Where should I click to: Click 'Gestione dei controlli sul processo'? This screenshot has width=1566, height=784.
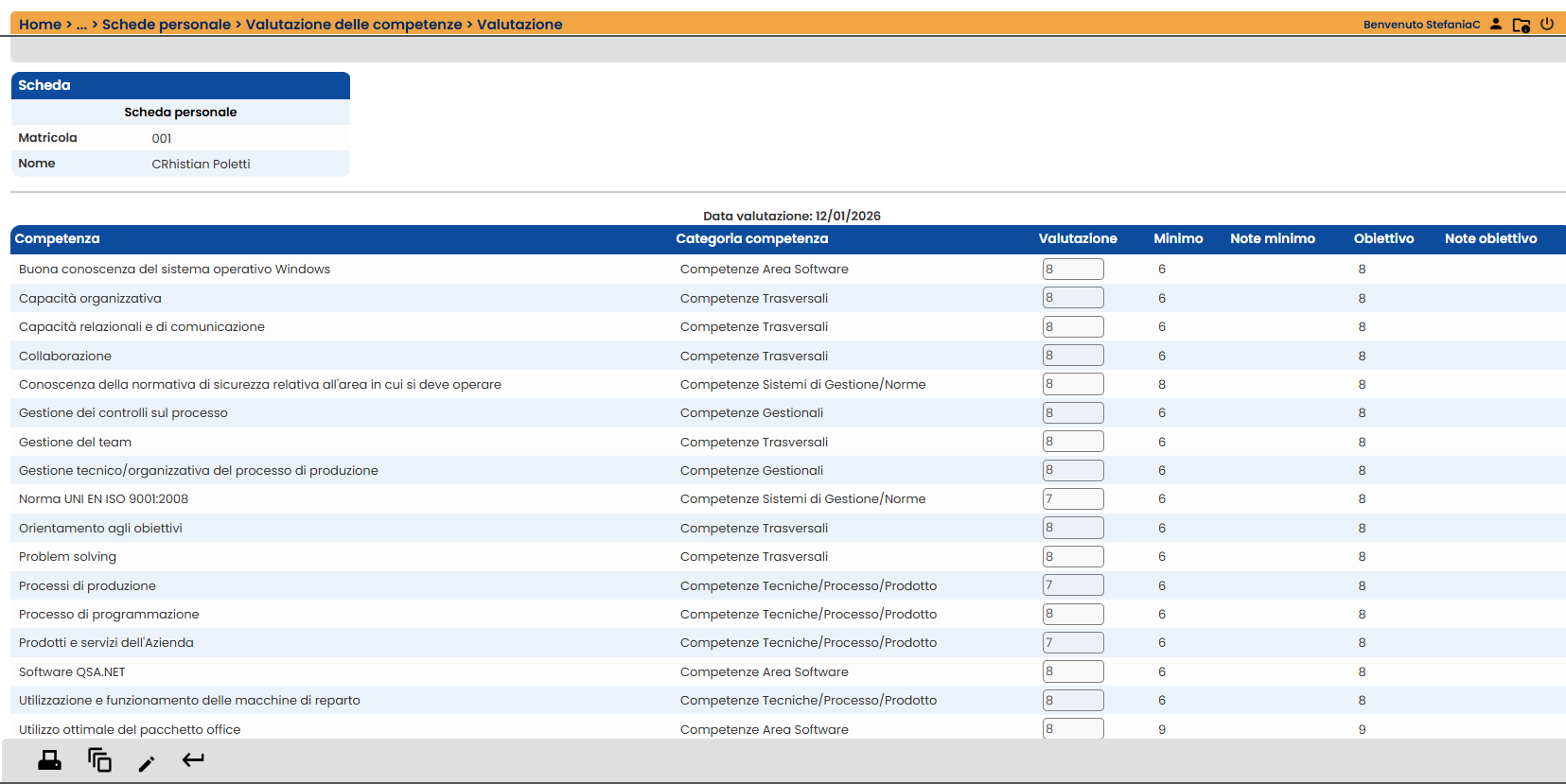point(123,413)
